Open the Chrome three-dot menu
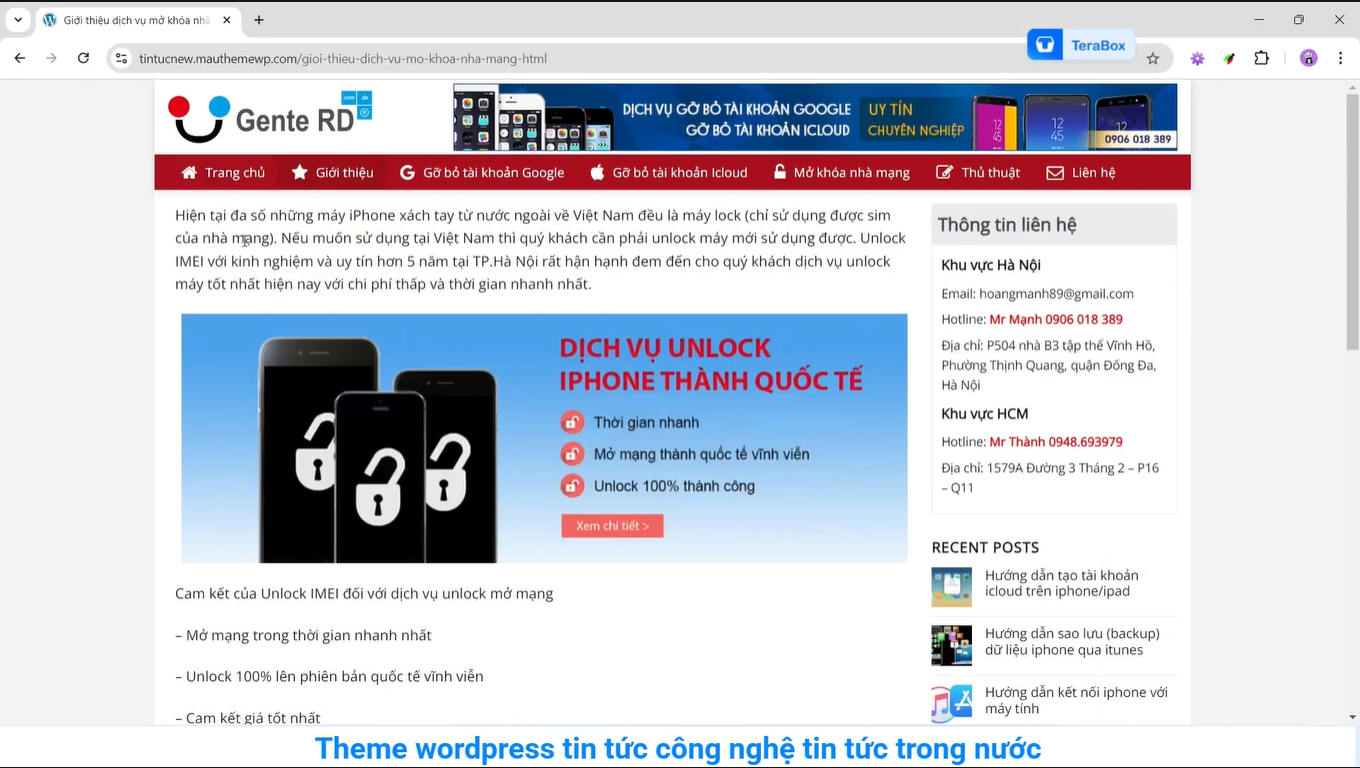Image resolution: width=1360 pixels, height=768 pixels. tap(1341, 58)
